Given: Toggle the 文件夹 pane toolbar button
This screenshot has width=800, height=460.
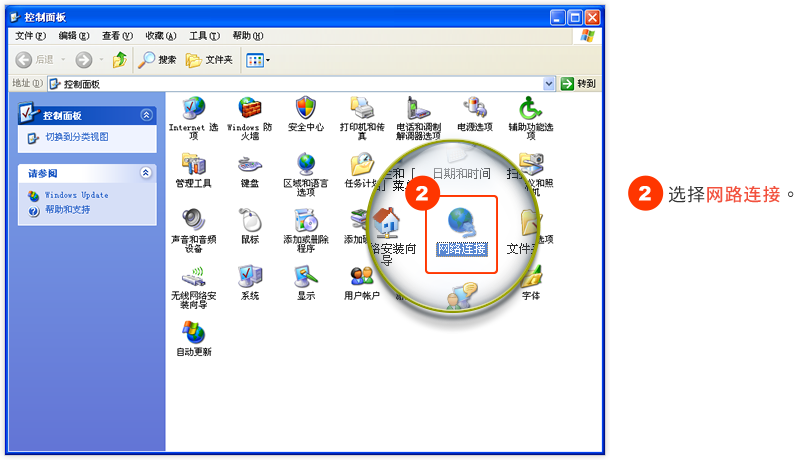Looking at the screenshot, I should click(x=209, y=60).
